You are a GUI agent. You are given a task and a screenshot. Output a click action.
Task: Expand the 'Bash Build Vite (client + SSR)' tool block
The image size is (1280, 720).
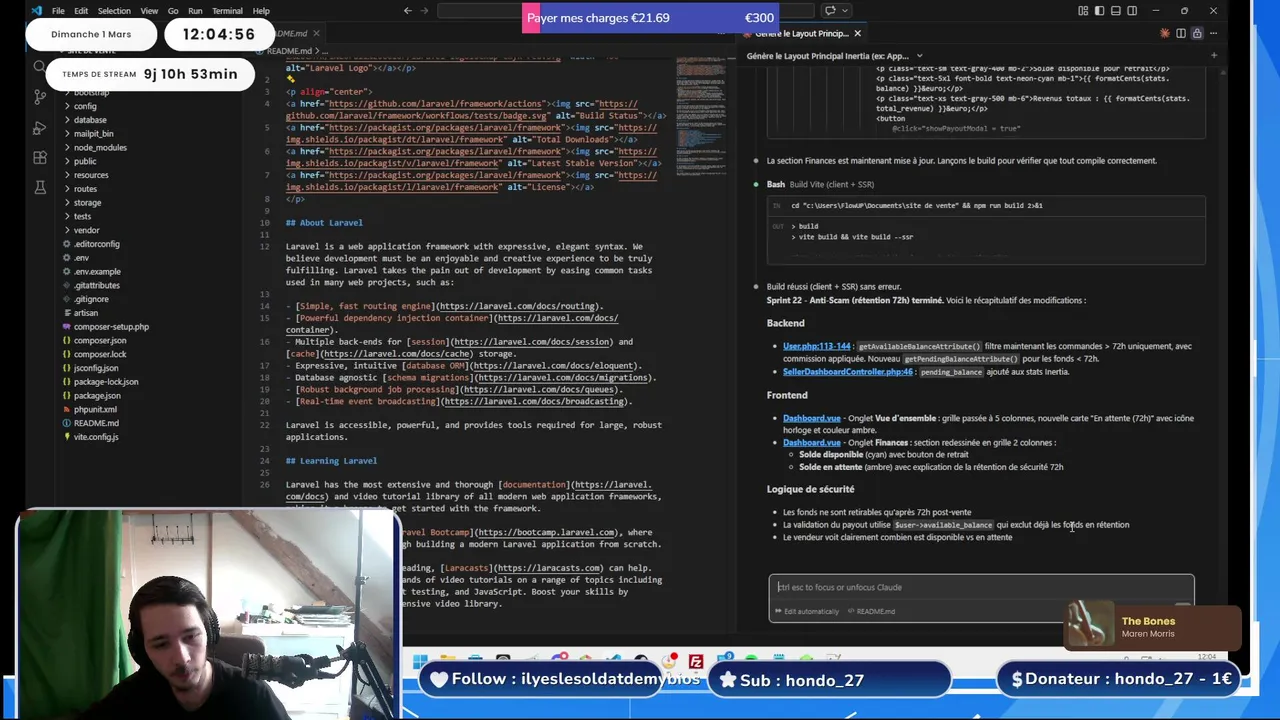[820, 184]
